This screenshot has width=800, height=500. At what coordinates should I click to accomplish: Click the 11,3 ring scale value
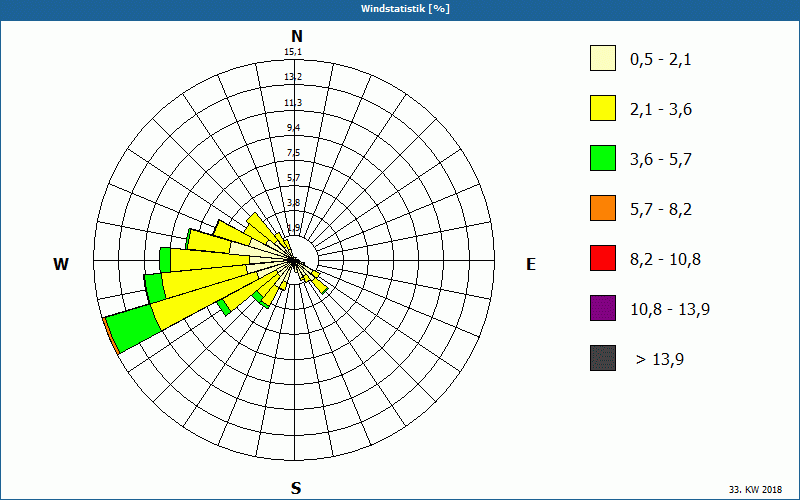(293, 103)
